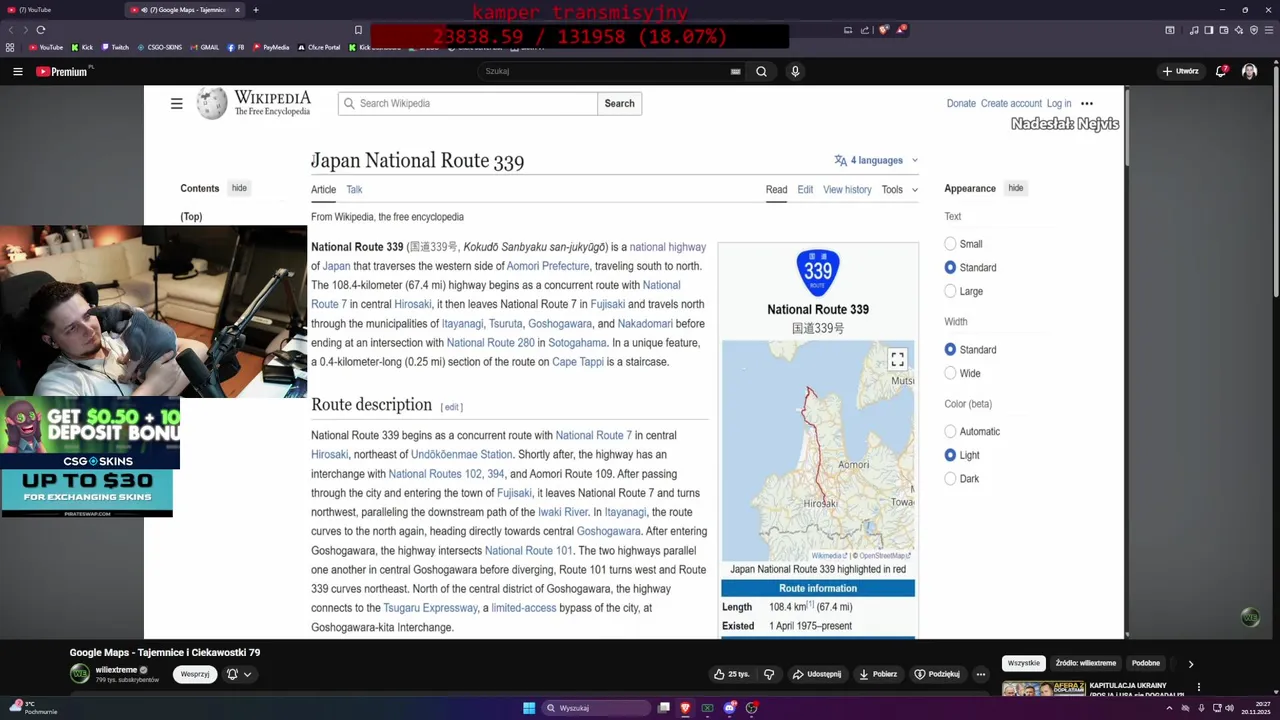1280x720 pixels.
Task: Reload the page in the browser
Action: 41,30
